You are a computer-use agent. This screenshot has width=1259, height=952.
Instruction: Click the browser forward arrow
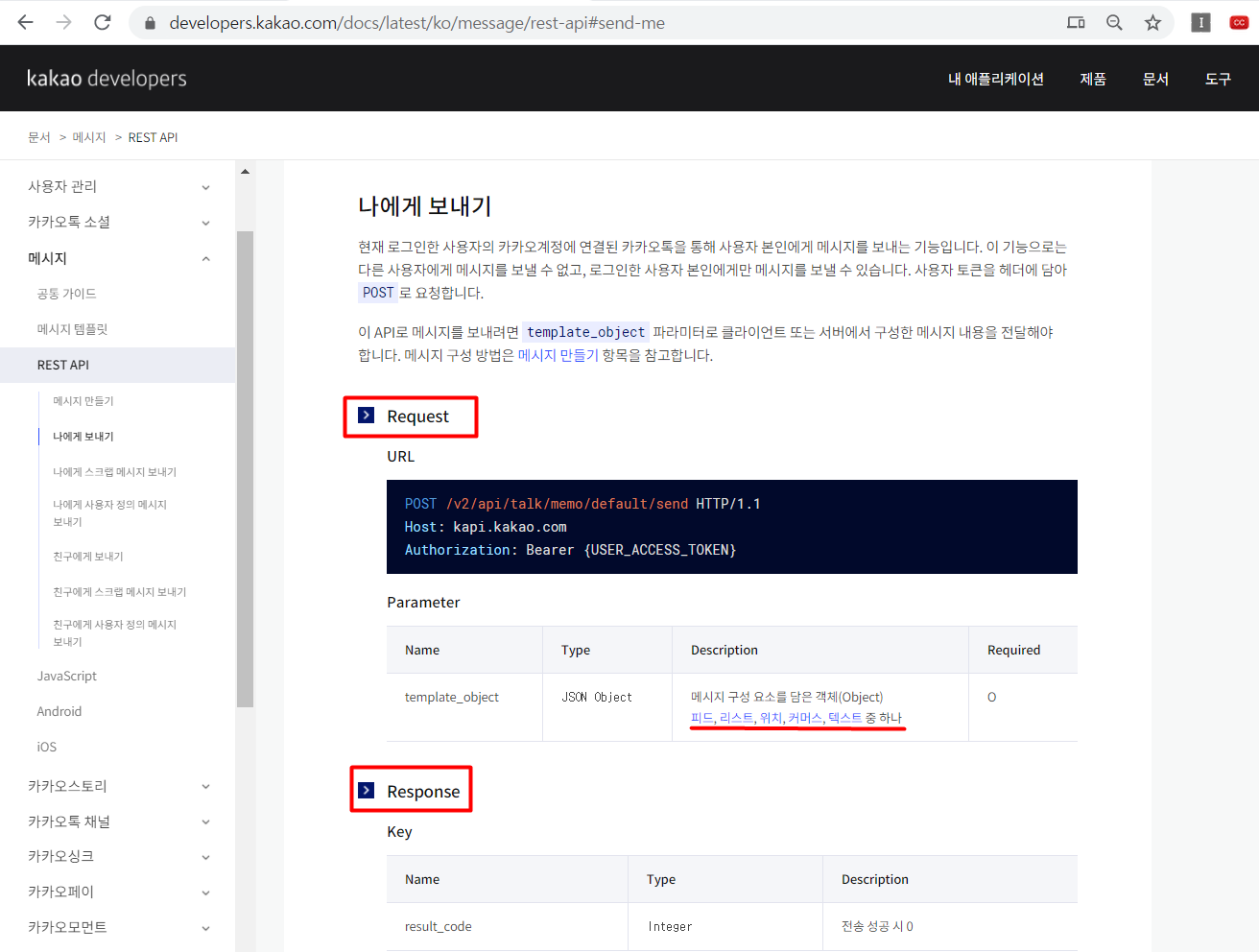(x=64, y=22)
